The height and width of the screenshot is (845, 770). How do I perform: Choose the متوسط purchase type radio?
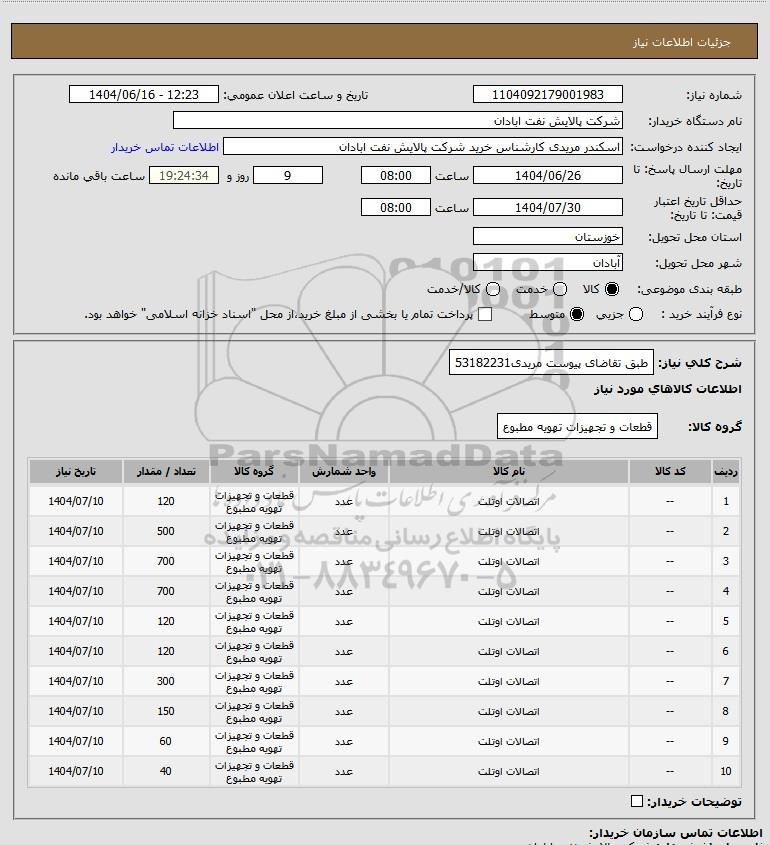[x=577, y=314]
